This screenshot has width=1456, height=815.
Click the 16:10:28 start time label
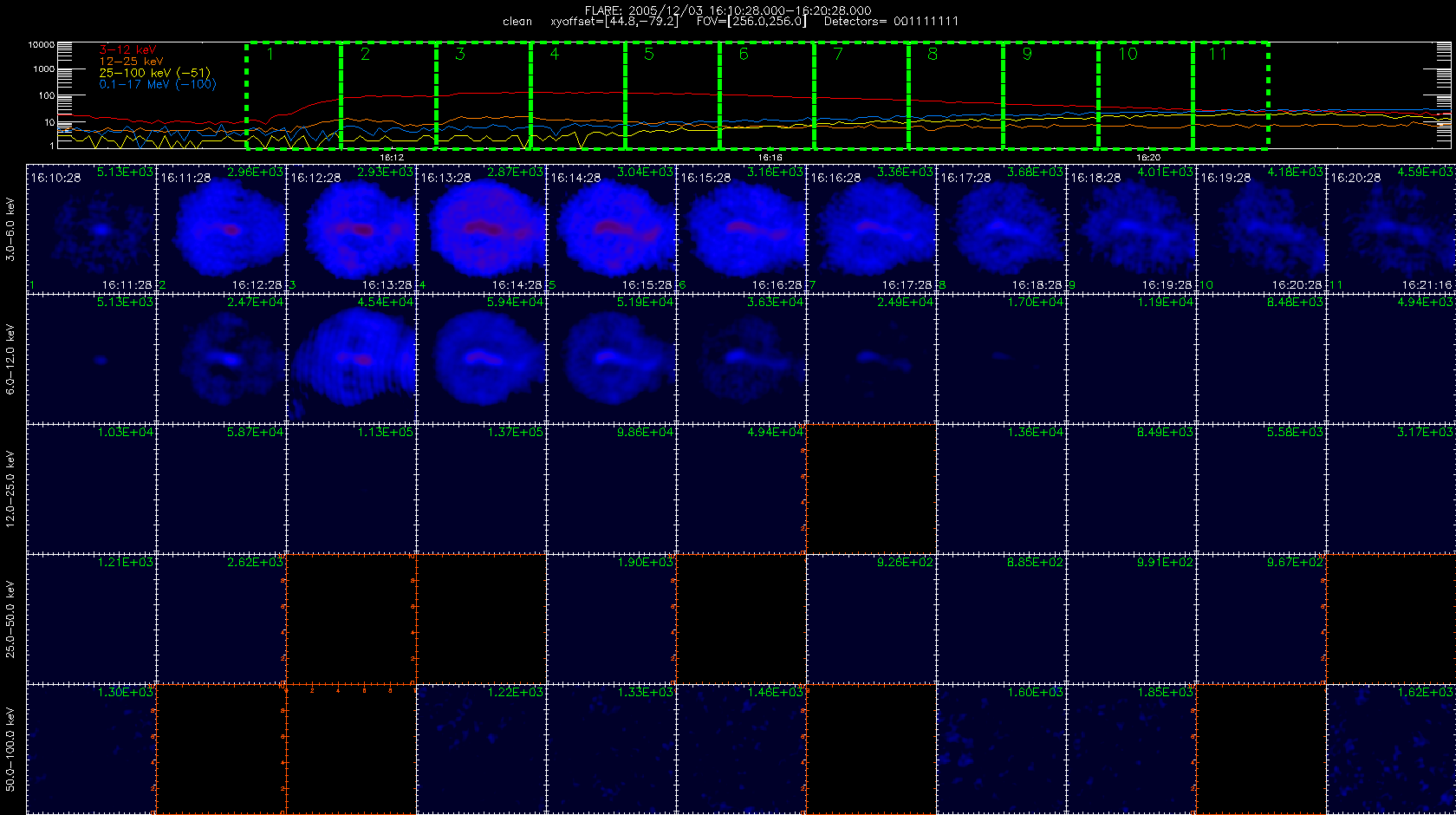click(55, 177)
